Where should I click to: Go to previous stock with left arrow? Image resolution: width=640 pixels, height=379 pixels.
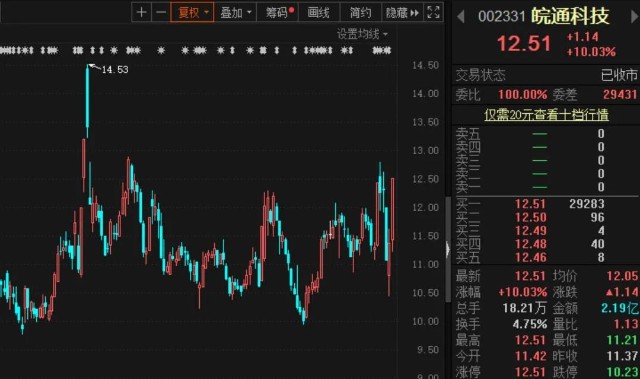coord(461,17)
